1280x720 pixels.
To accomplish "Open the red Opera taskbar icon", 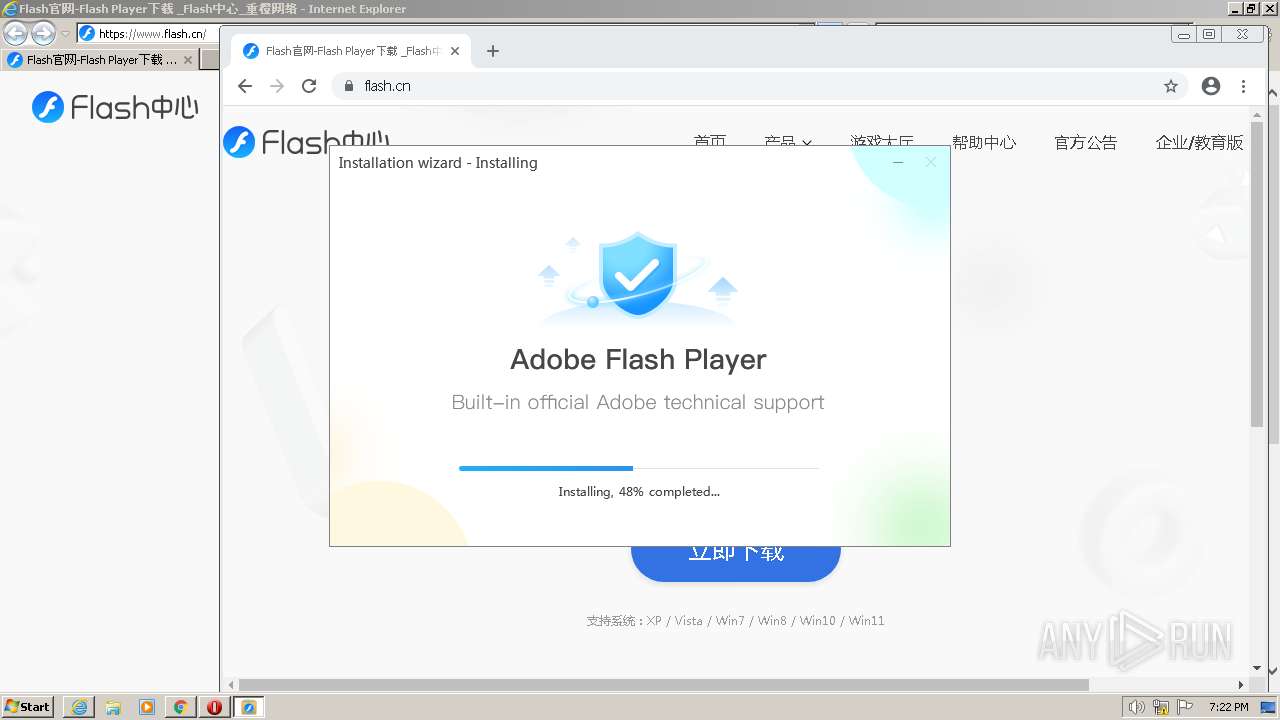I will click(x=215, y=707).
